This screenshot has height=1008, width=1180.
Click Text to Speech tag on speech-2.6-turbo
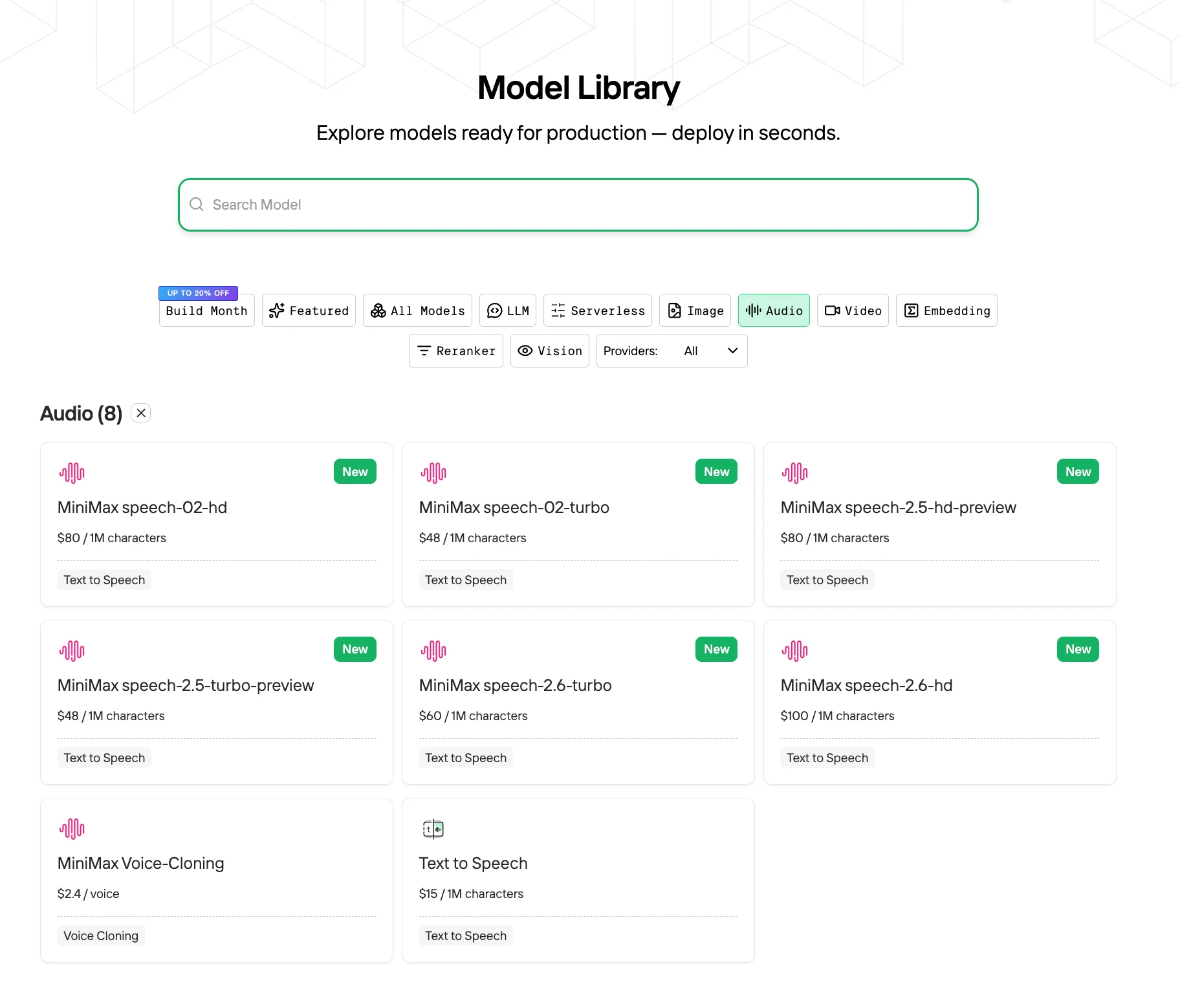pyautogui.click(x=466, y=758)
